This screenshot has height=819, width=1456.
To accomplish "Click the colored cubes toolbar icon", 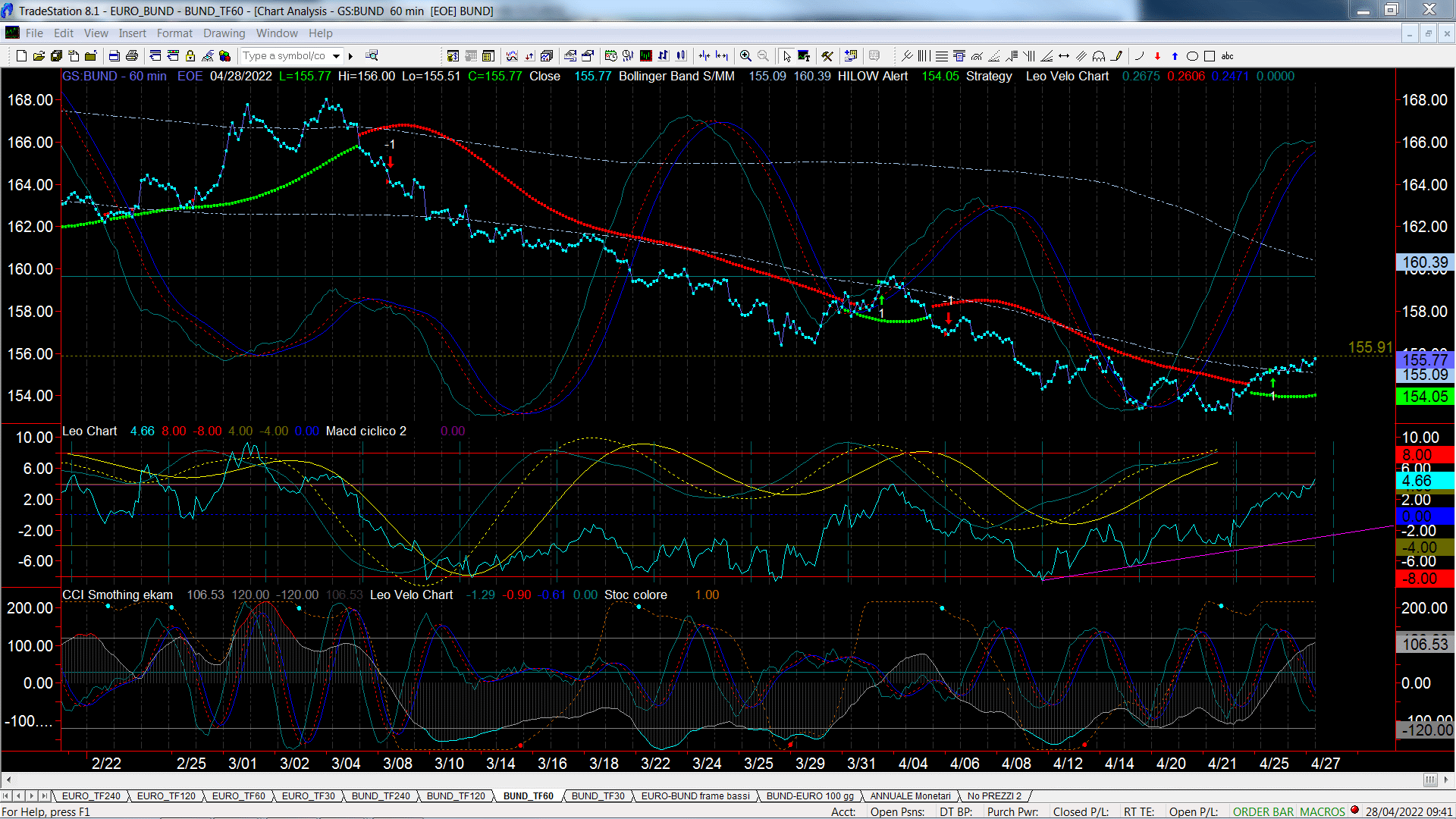I will [225, 55].
